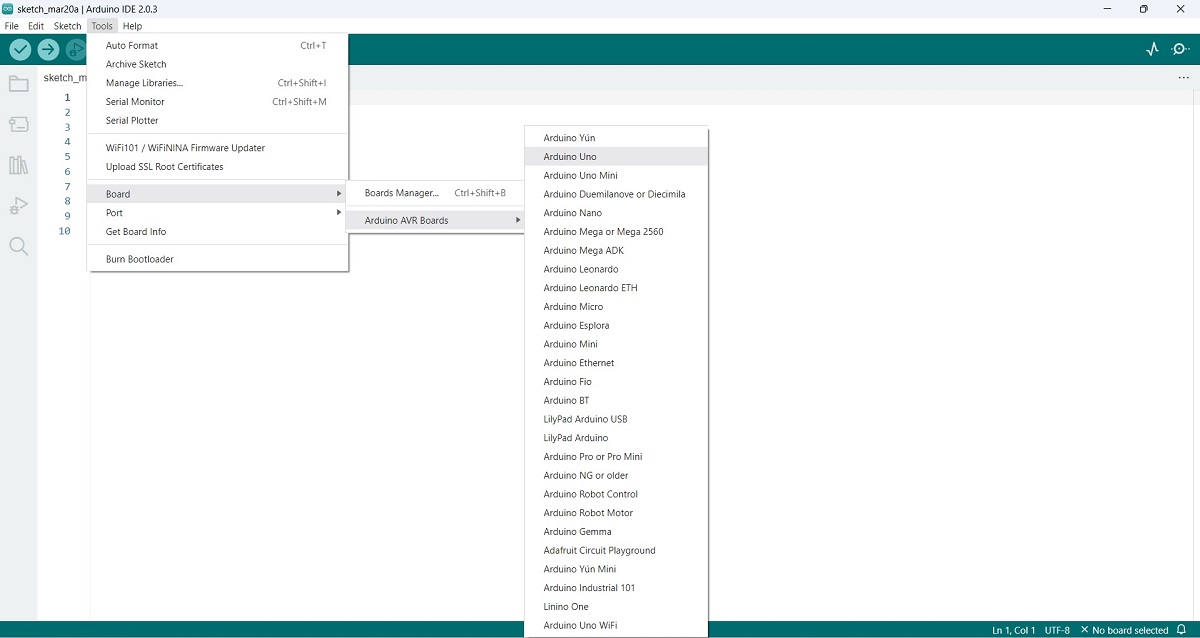The image size is (1200, 638).
Task: Open Boards Manager… menu entry
Action: pyautogui.click(x=402, y=193)
